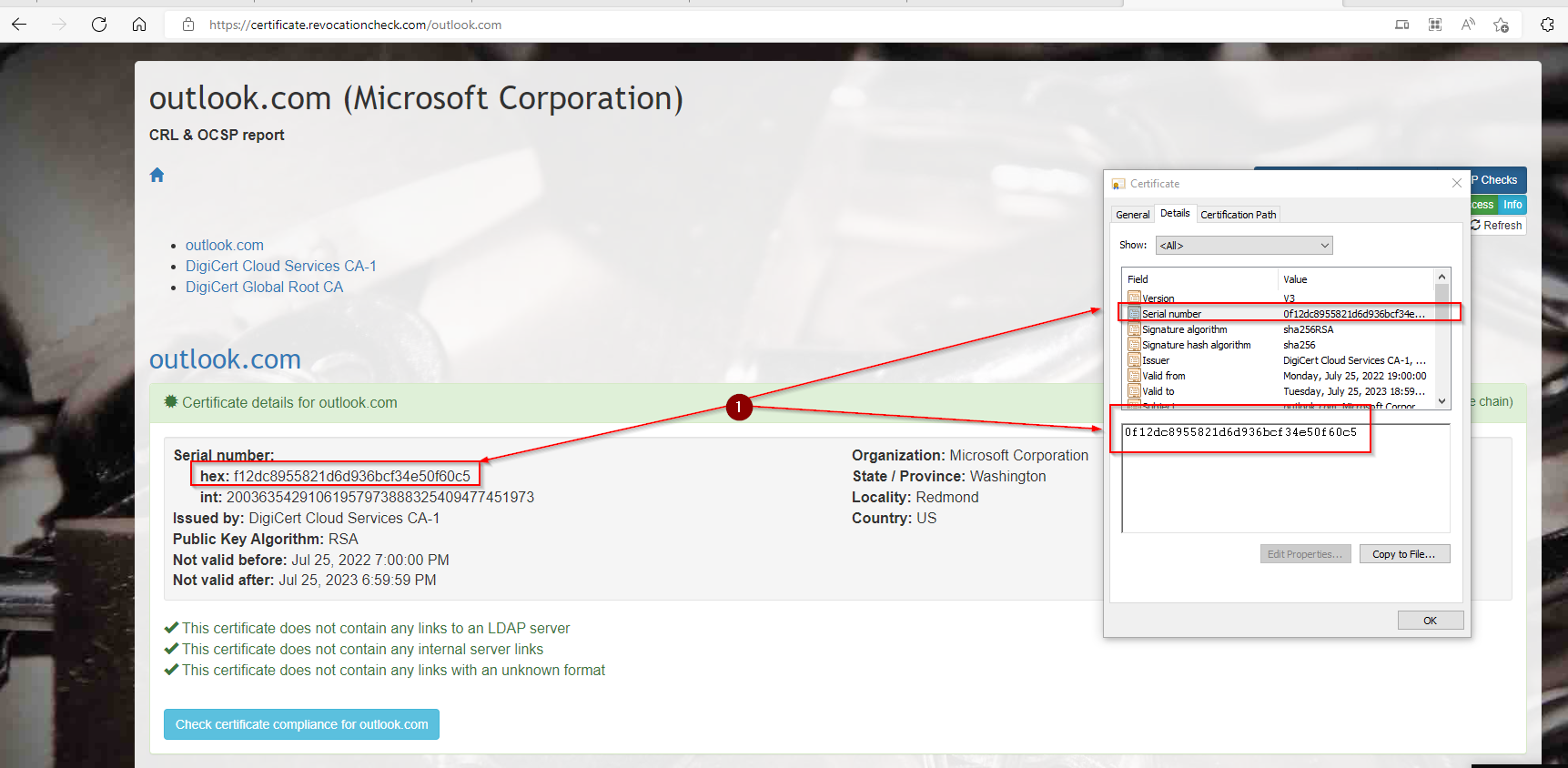Select the Signature hash algorithm field icon
The height and width of the screenshot is (768, 1568).
point(1134,344)
